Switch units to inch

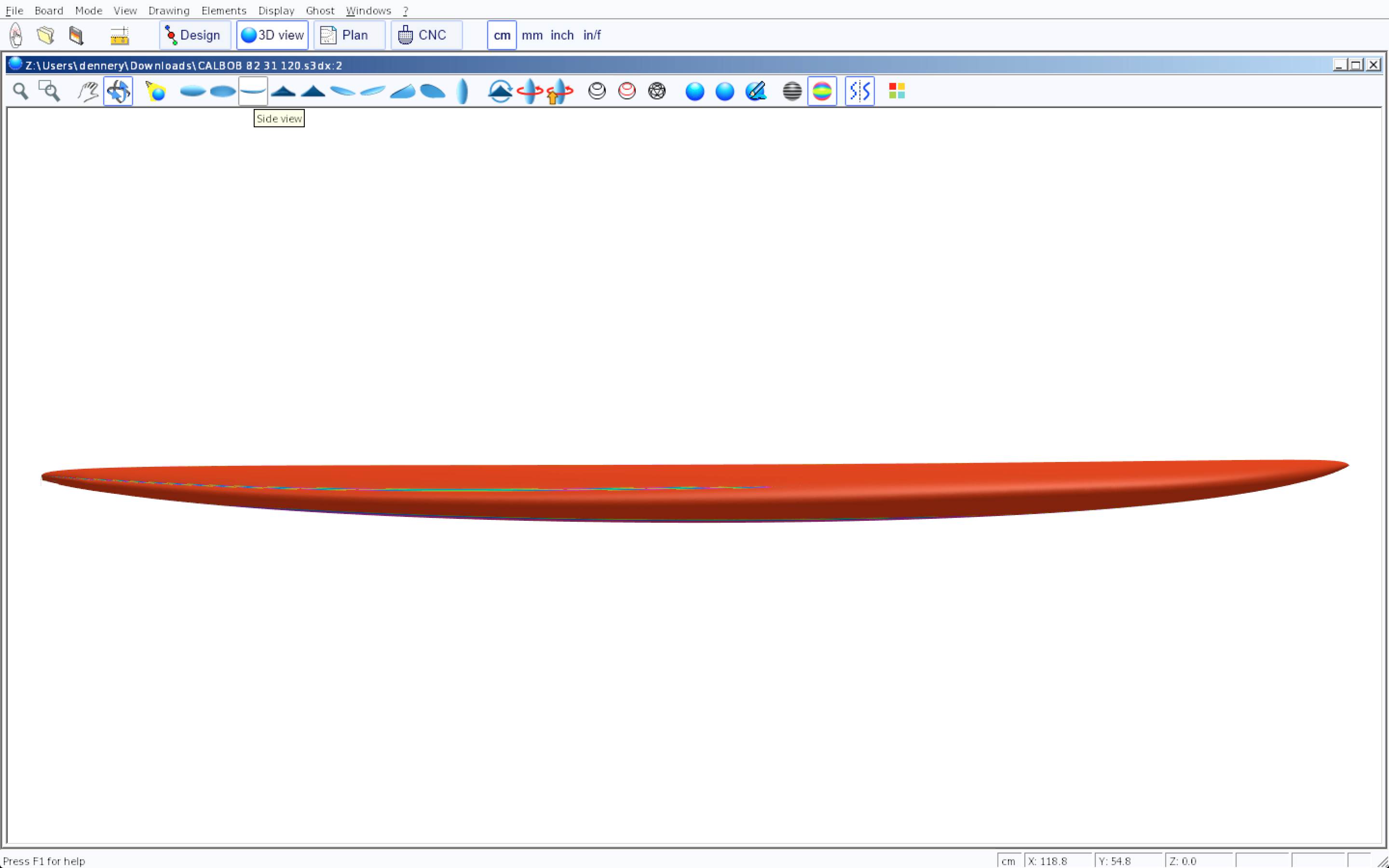(562, 36)
